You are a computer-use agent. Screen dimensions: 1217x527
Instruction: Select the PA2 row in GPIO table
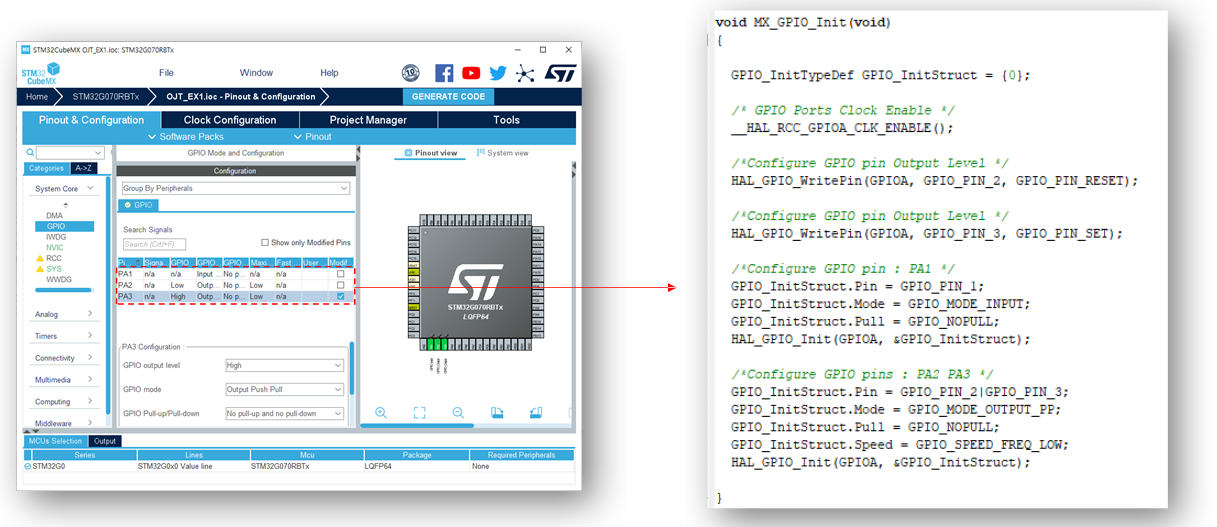click(234, 285)
